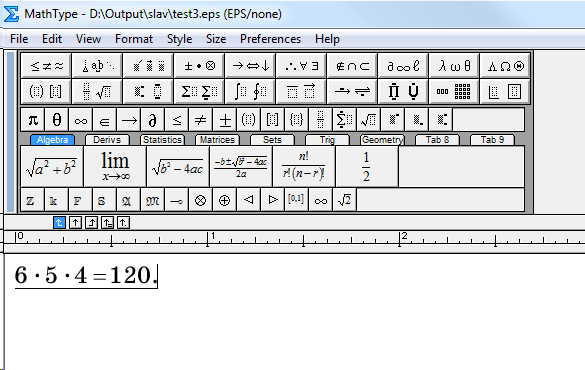Open the subscript and superscript templates palette
The image size is (585, 370).
pos(148,91)
